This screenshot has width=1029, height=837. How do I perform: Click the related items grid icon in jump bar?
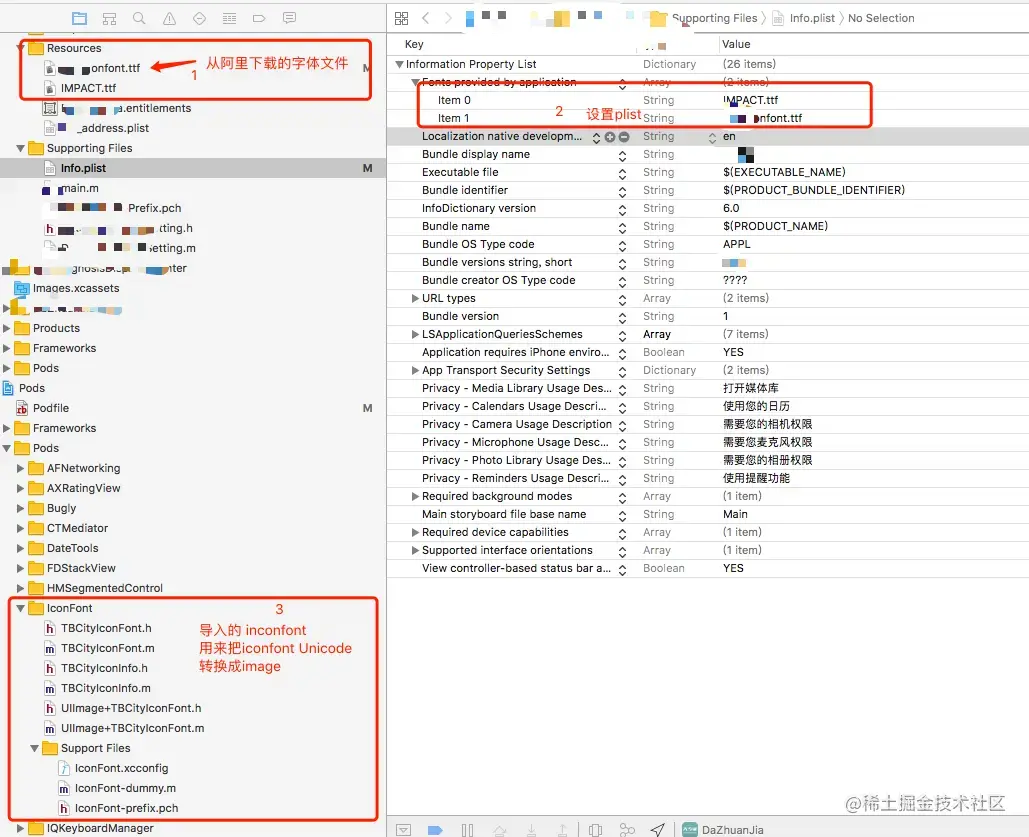click(x=402, y=18)
